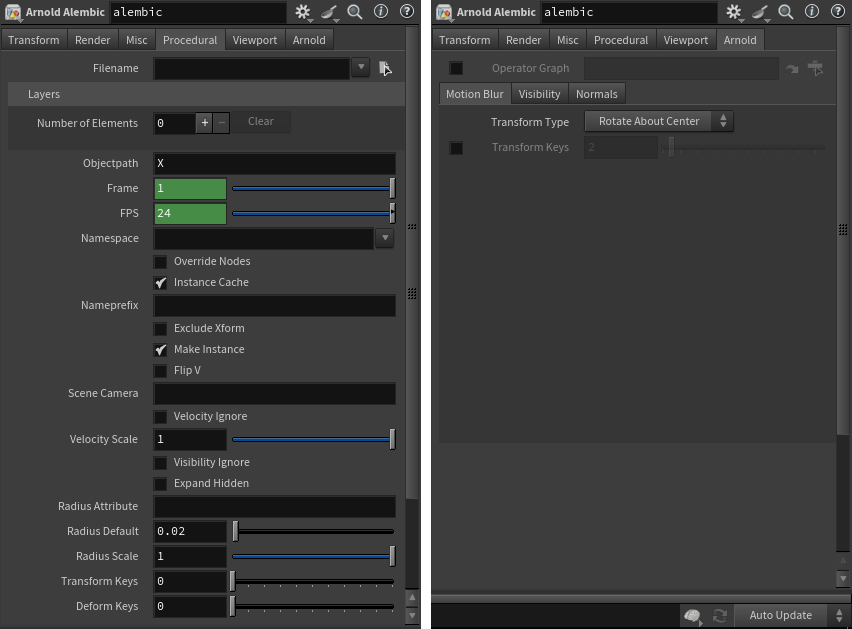Click scroll down arrow in left panel
This screenshot has height=629, width=852.
coord(412,615)
